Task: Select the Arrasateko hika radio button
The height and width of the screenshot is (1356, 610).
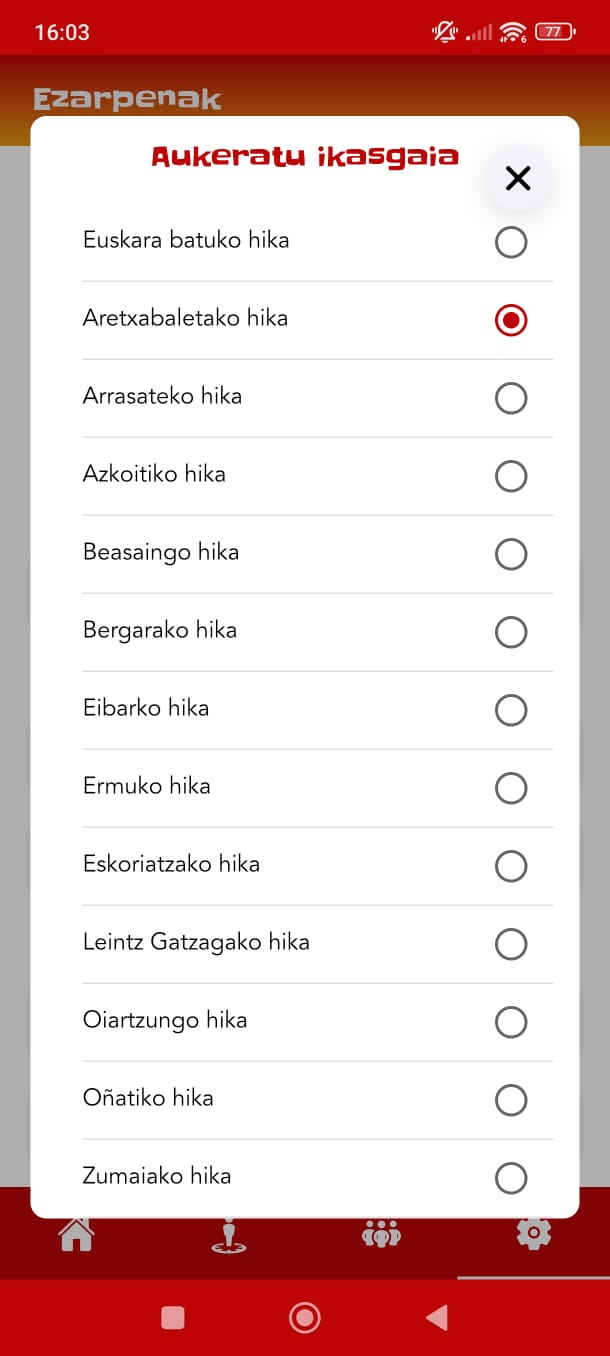Action: pos(511,398)
